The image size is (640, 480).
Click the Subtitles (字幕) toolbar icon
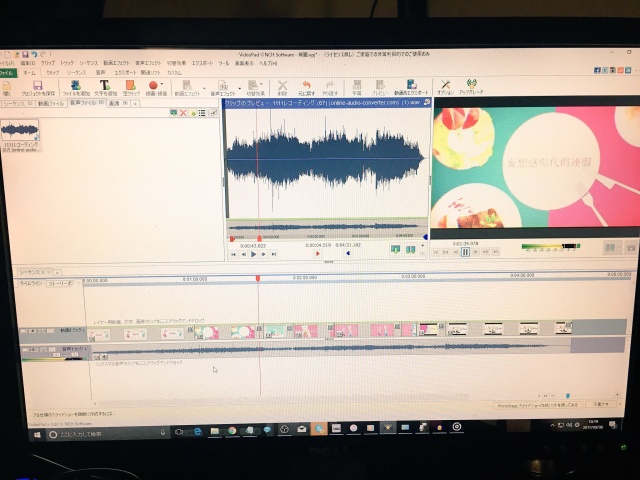357,85
